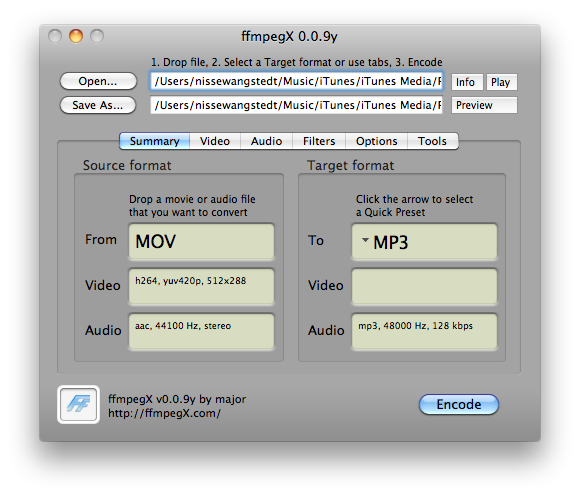Go to the Tools tab

pyautogui.click(x=432, y=141)
